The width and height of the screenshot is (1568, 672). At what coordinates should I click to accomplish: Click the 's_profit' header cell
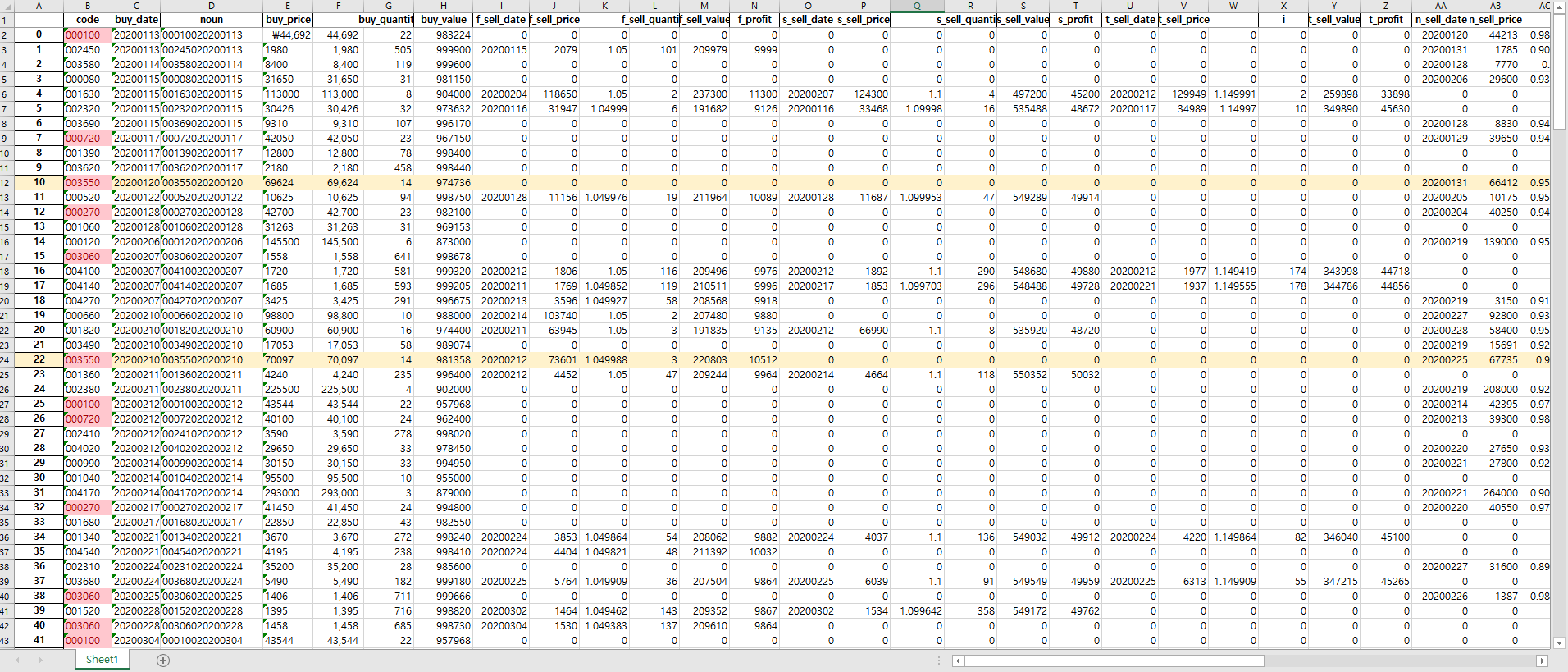click(1076, 20)
